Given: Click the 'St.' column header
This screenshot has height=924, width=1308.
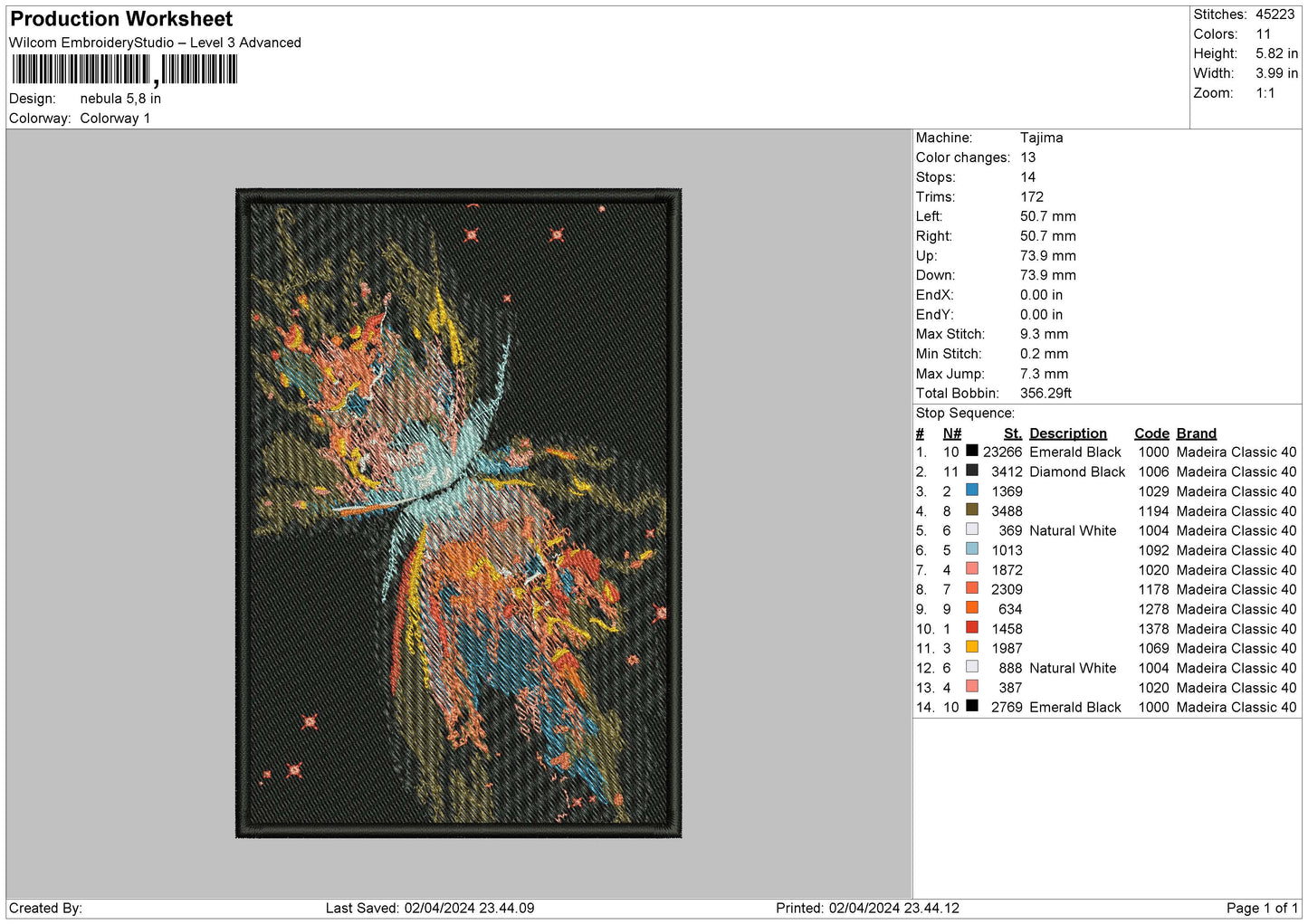Looking at the screenshot, I should (1013, 433).
